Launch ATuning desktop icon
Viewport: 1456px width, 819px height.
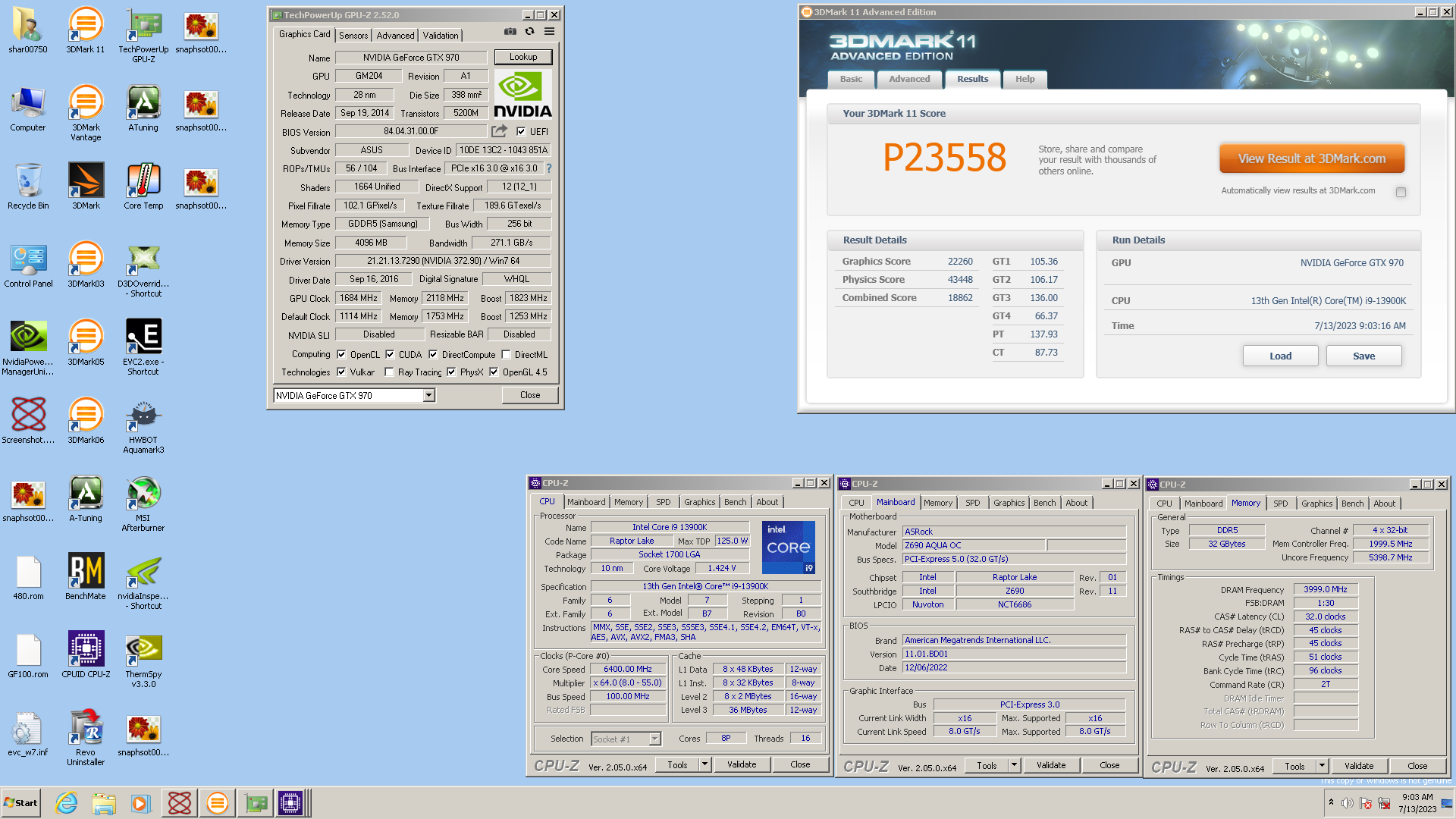tap(143, 108)
